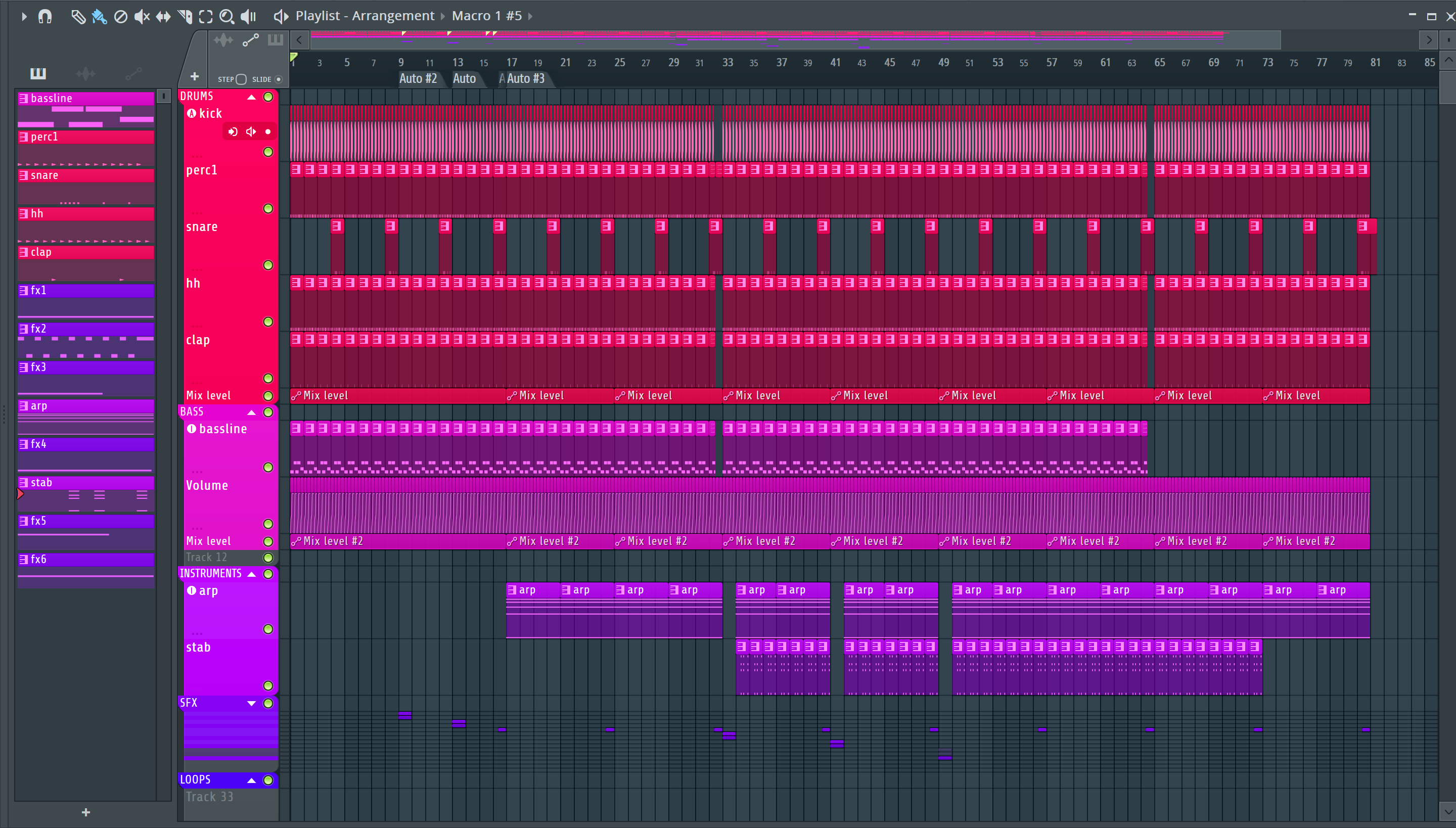Arm recording on the kick track

[268, 132]
